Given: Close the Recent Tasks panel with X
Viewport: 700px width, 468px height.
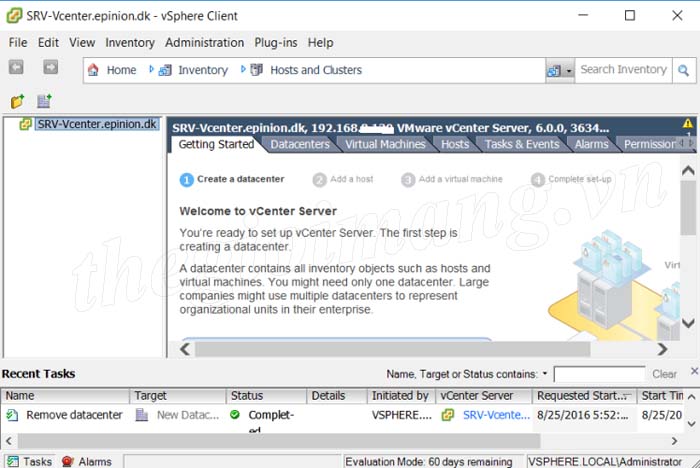Looking at the screenshot, I should 694,371.
